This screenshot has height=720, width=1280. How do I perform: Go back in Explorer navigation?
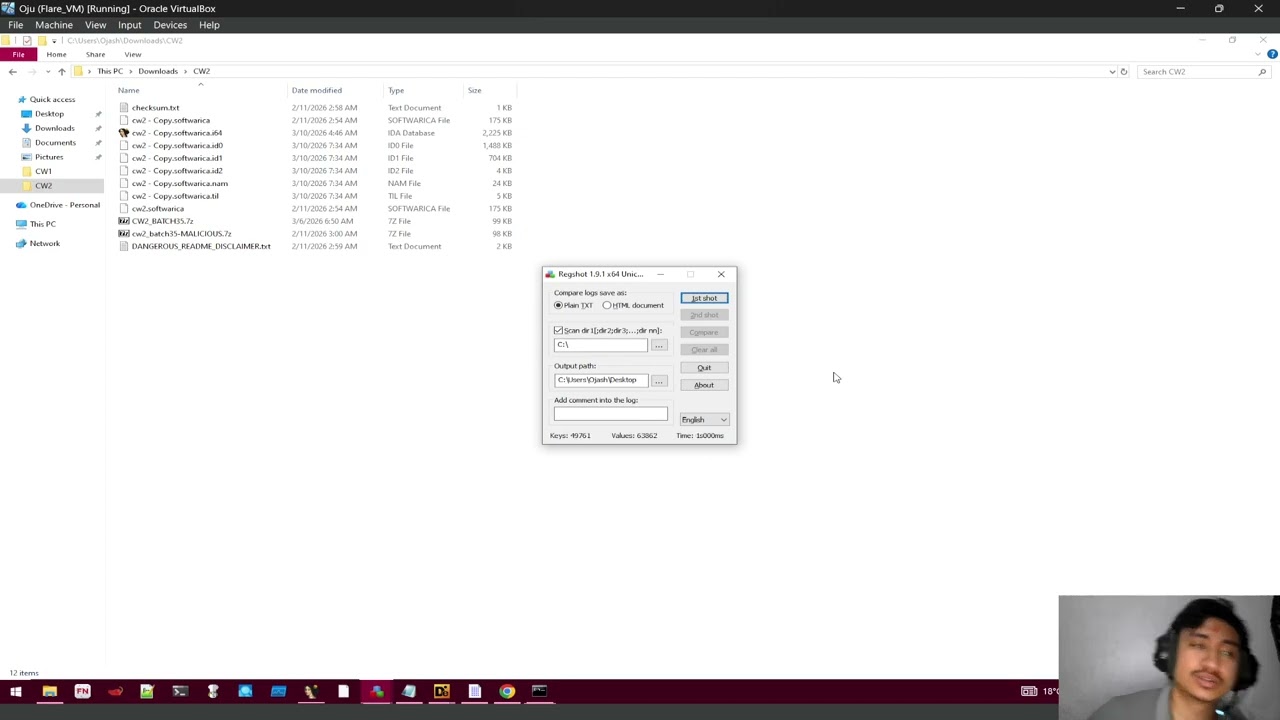(x=12, y=72)
